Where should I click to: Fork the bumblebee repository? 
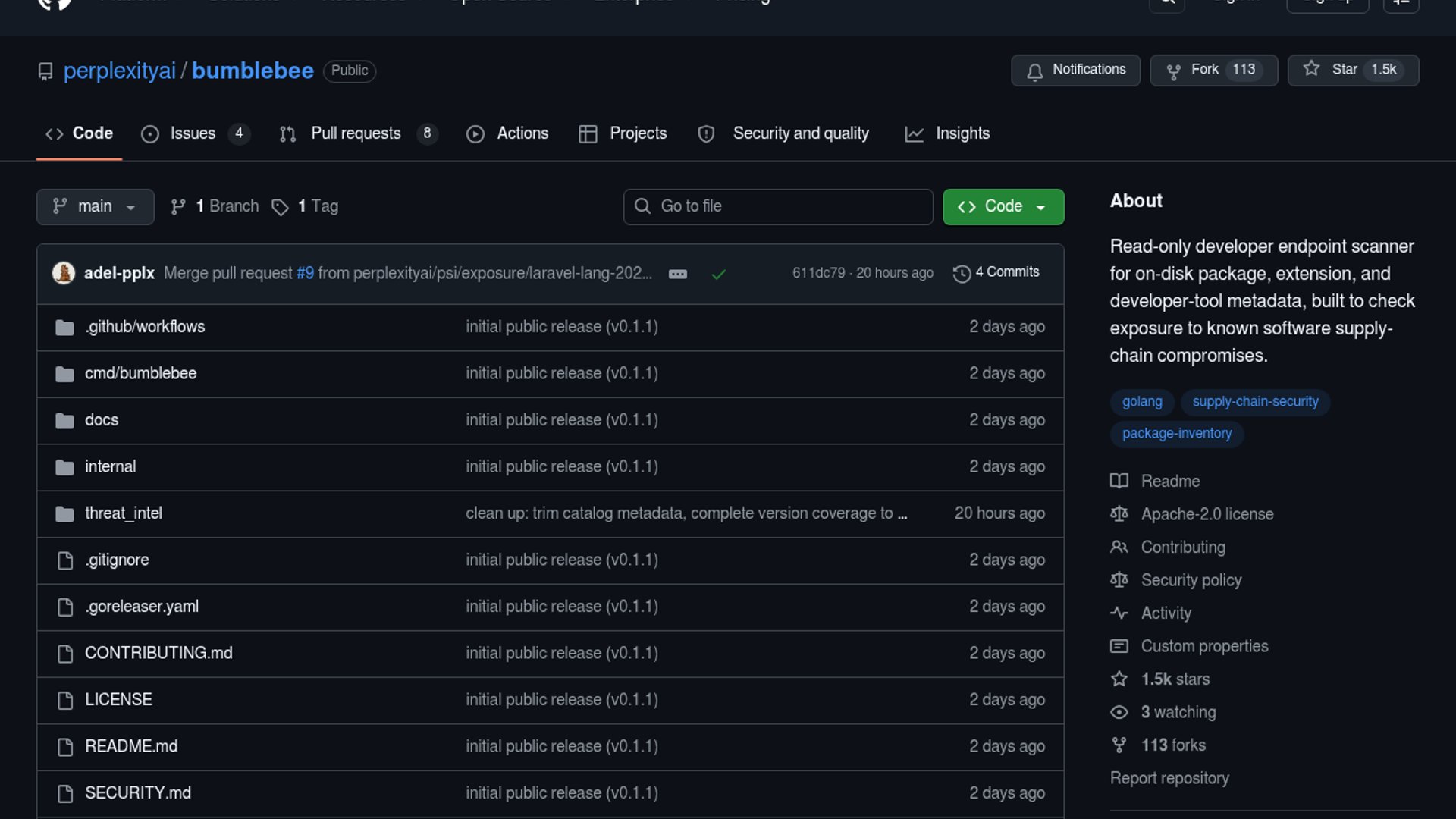1213,70
